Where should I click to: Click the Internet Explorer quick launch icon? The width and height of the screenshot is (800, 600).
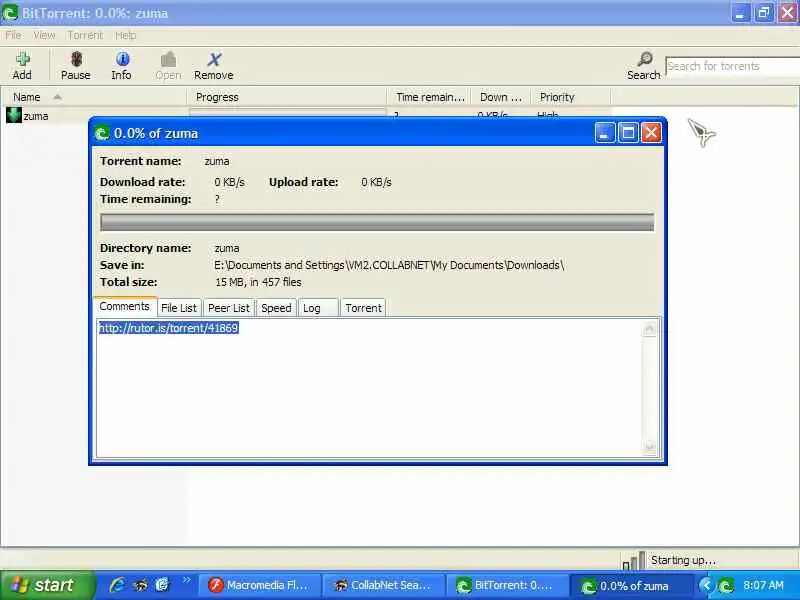[x=117, y=585]
